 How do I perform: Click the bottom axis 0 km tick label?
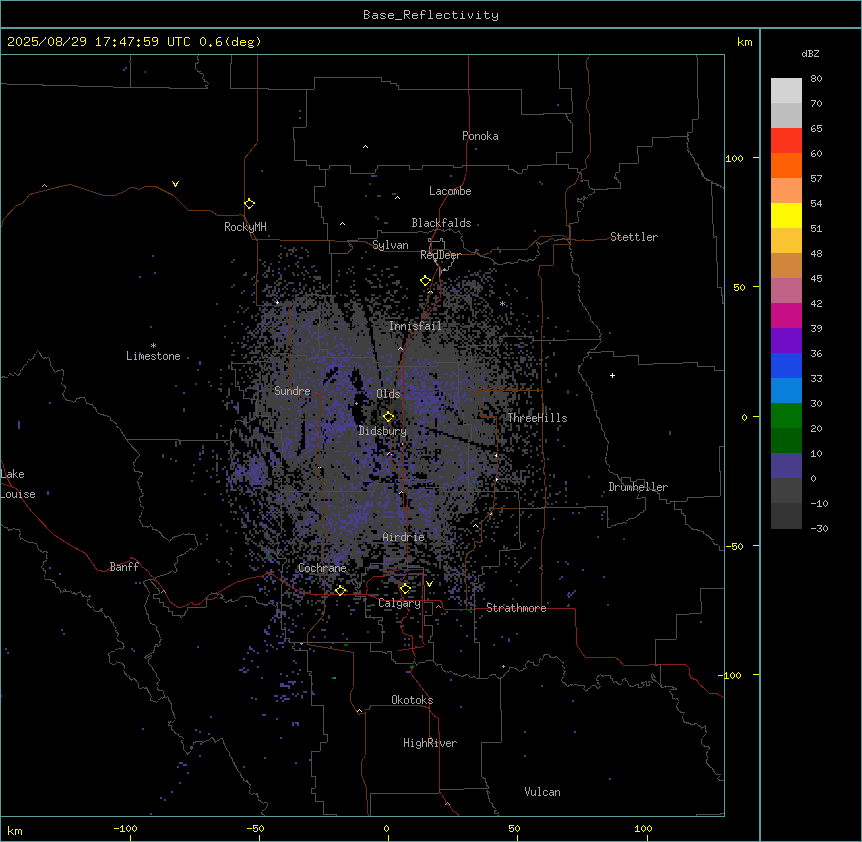click(x=386, y=828)
